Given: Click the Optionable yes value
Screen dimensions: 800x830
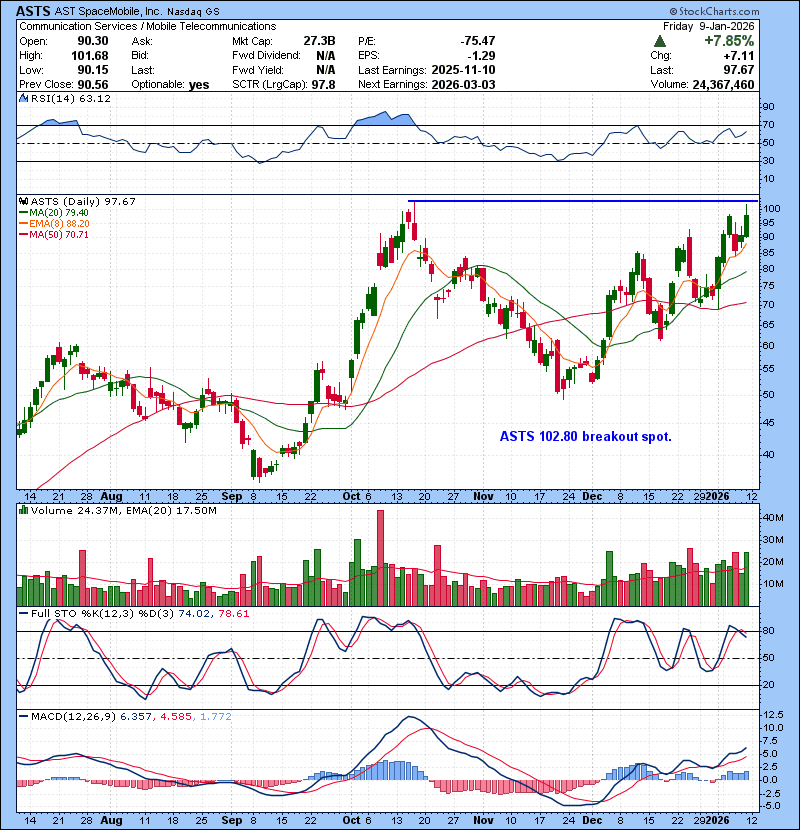Looking at the screenshot, I should (199, 85).
